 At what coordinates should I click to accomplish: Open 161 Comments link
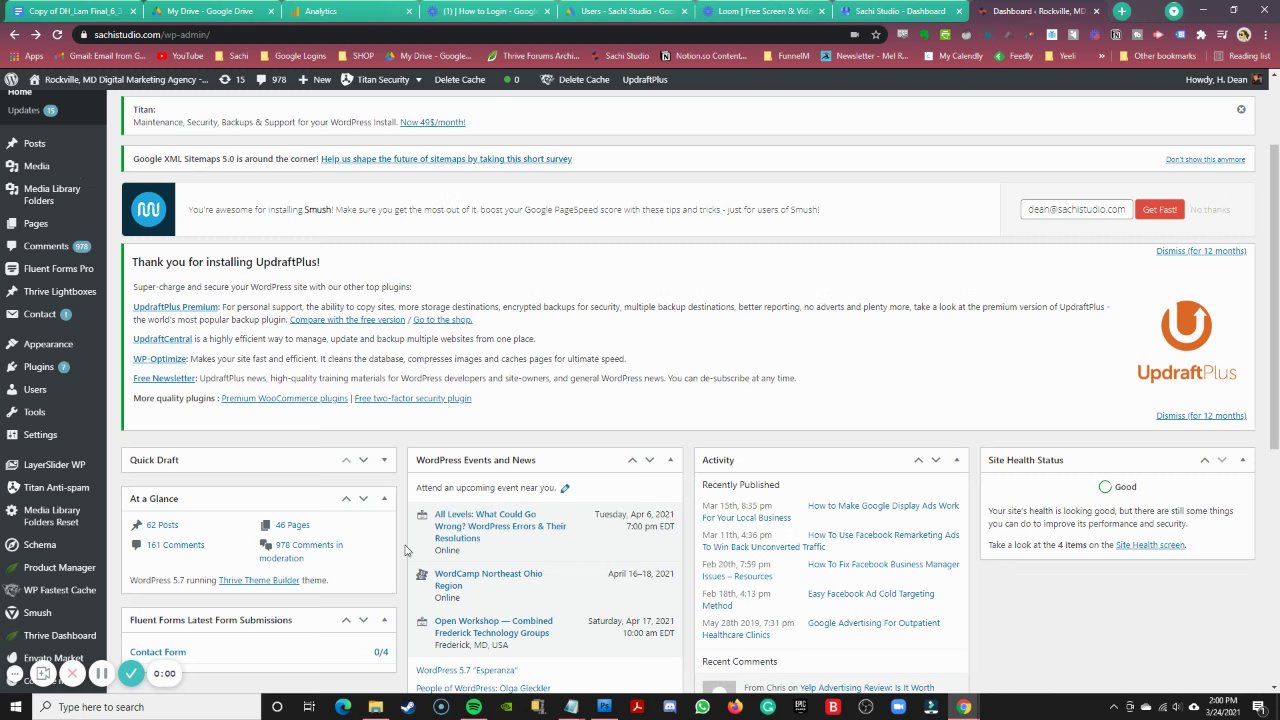(175, 545)
